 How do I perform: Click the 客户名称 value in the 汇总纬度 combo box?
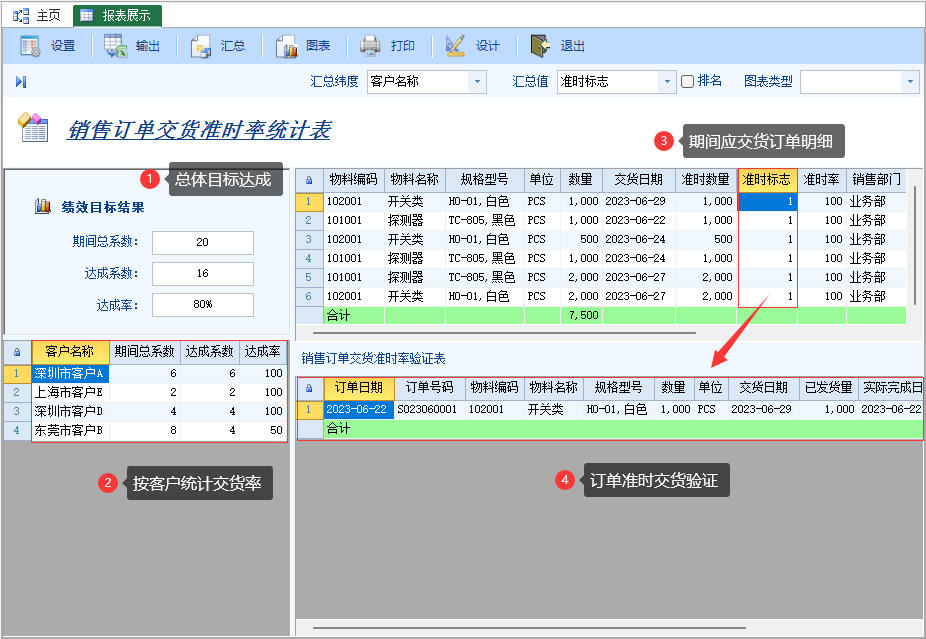[394, 81]
